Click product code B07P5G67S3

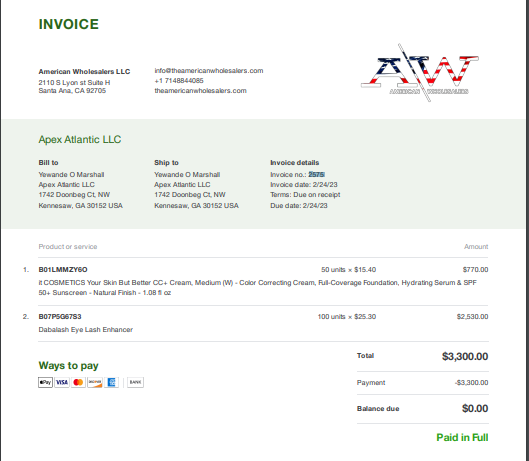pos(60,317)
